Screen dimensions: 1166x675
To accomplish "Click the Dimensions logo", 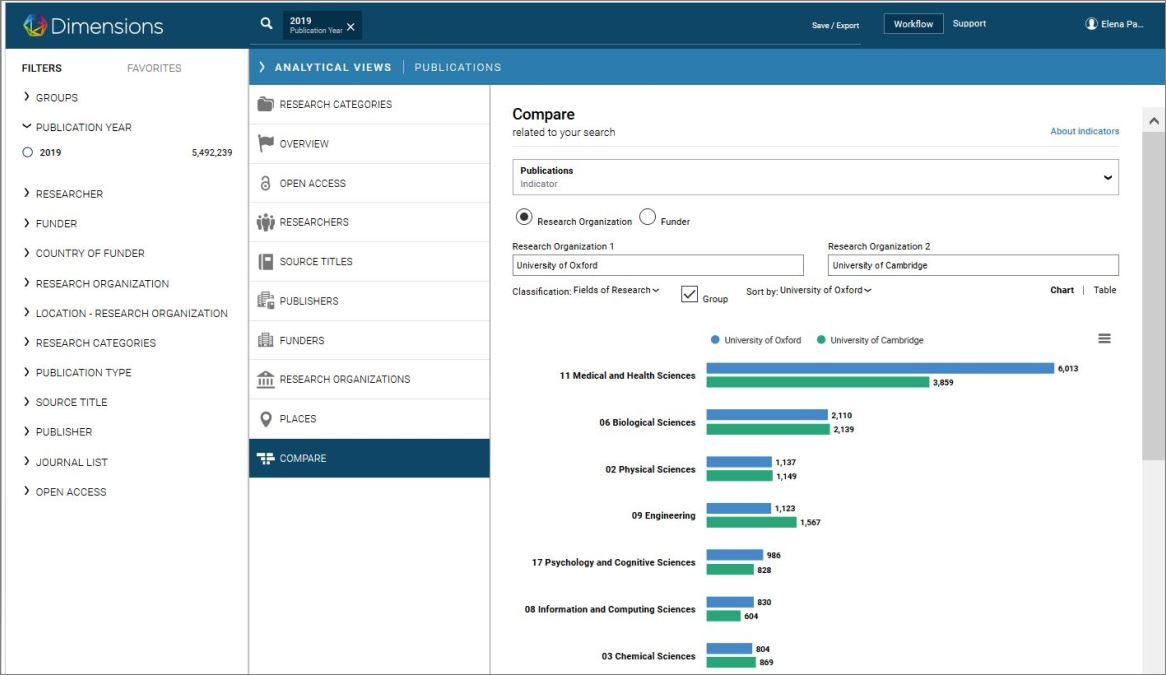I will pyautogui.click(x=93, y=26).
